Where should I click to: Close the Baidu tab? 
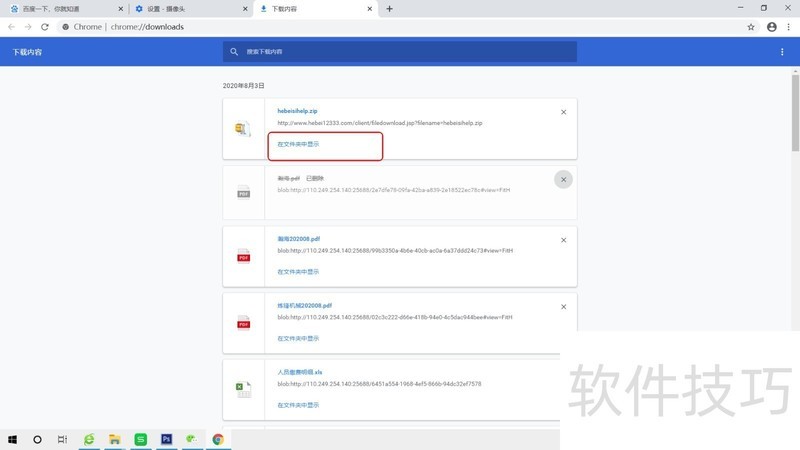click(121, 9)
